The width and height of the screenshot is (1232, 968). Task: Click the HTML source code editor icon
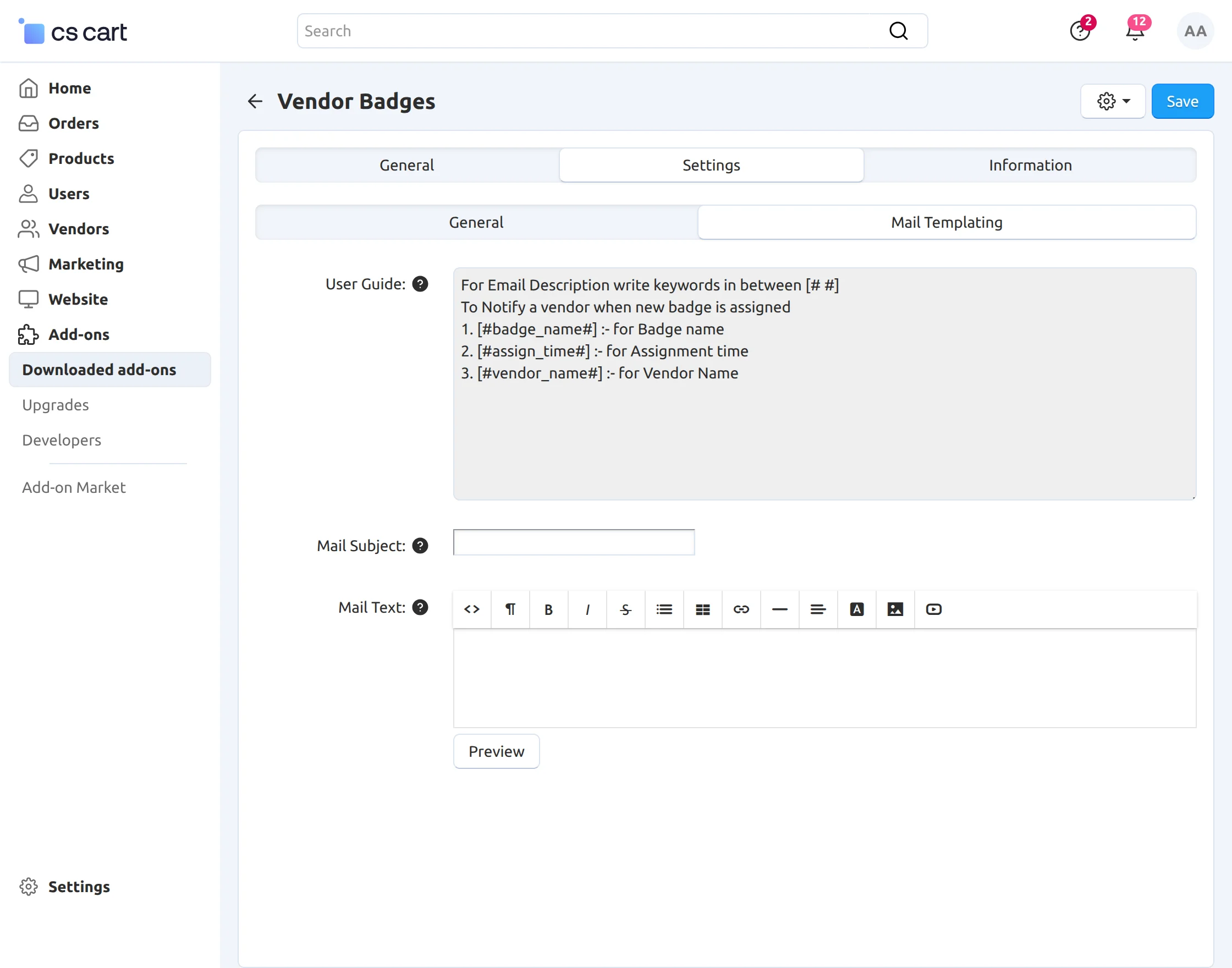coord(471,609)
